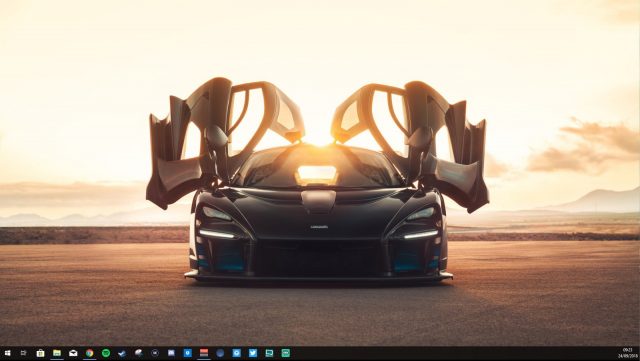Open the Mail app icon
640x361 pixels.
(x=73, y=353)
